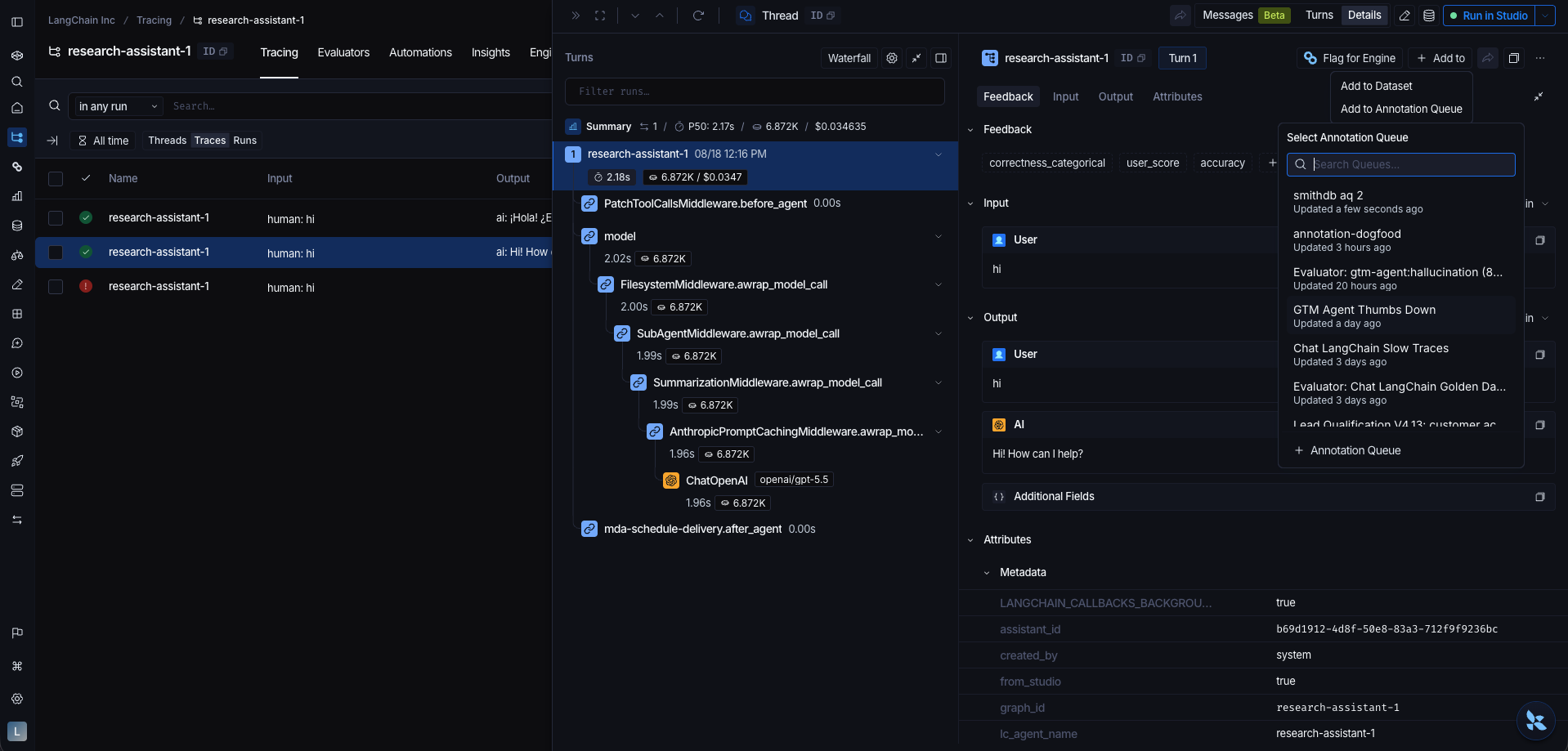Open the charts dashboard icon in sidebar

(x=17, y=196)
